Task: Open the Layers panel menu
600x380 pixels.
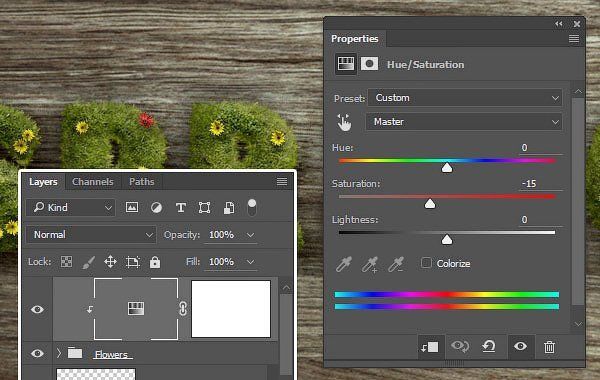Action: coord(282,181)
